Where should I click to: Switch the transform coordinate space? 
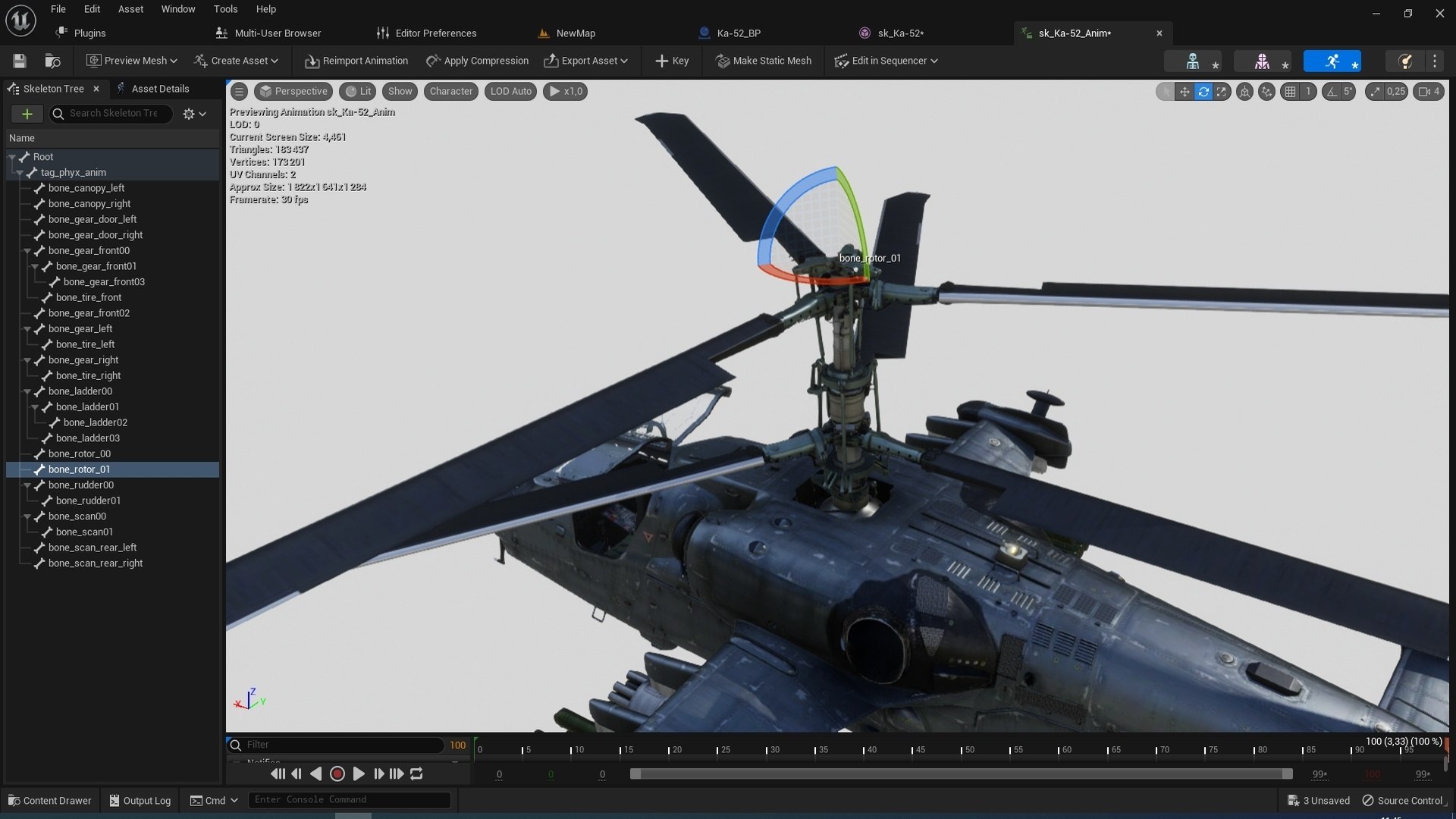pyautogui.click(x=1244, y=92)
